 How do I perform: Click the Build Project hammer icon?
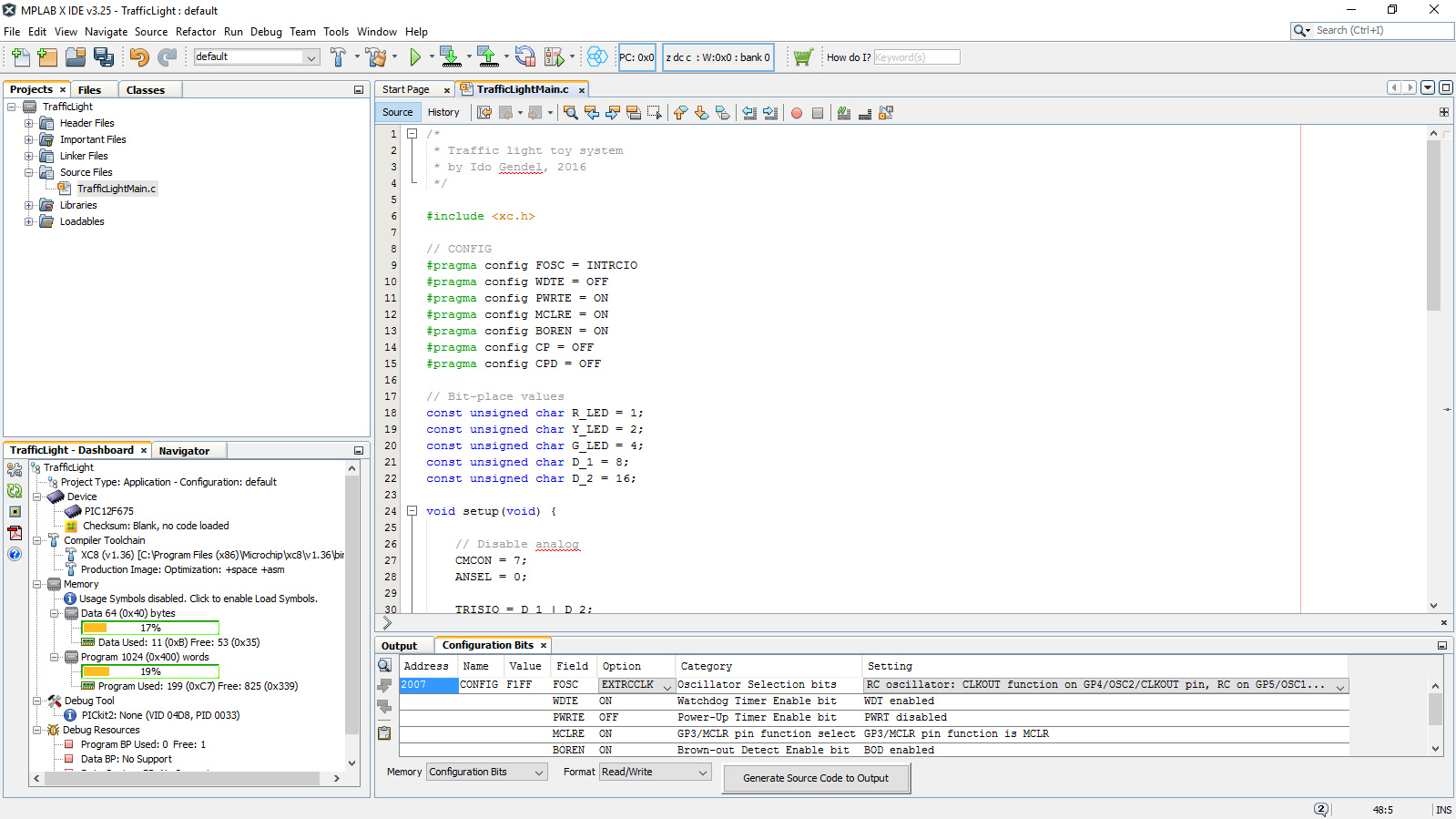tap(338, 57)
